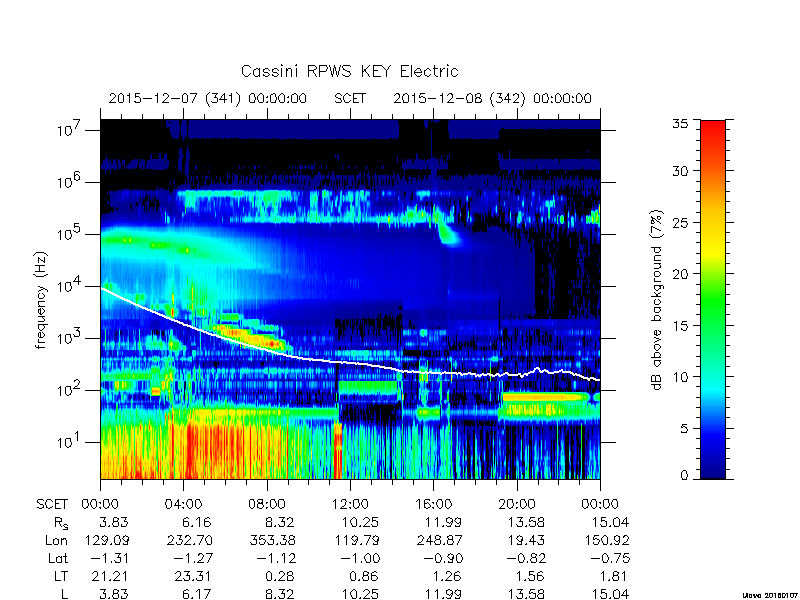
Task: Click the SCET row label beside the time ticks
Action: 52,505
